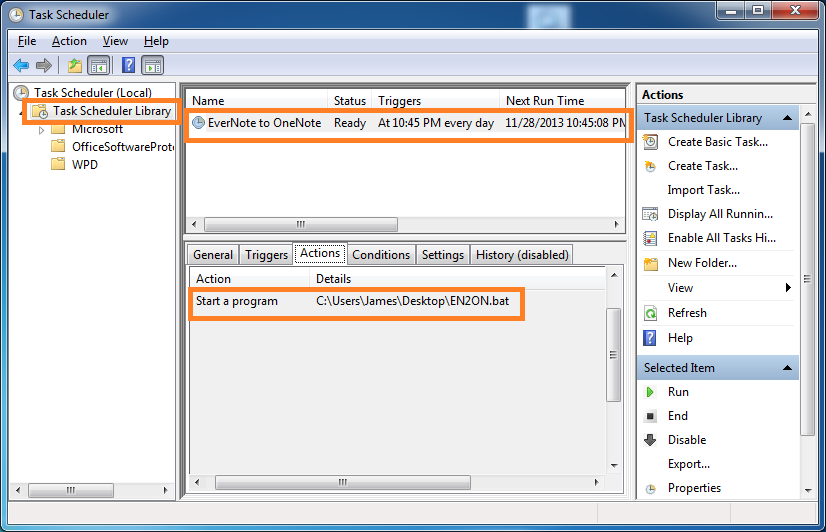Click Export... action
This screenshot has height=532, width=826.
click(x=689, y=464)
